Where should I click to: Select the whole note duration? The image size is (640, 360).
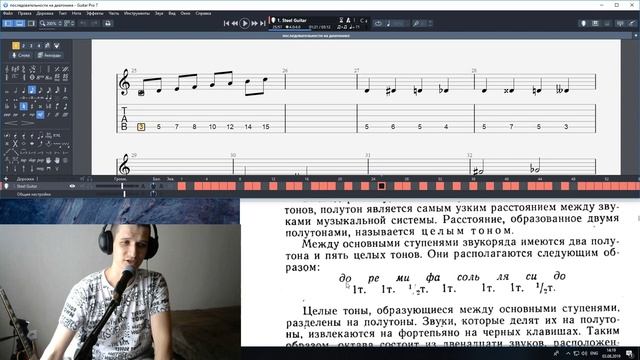7,91
